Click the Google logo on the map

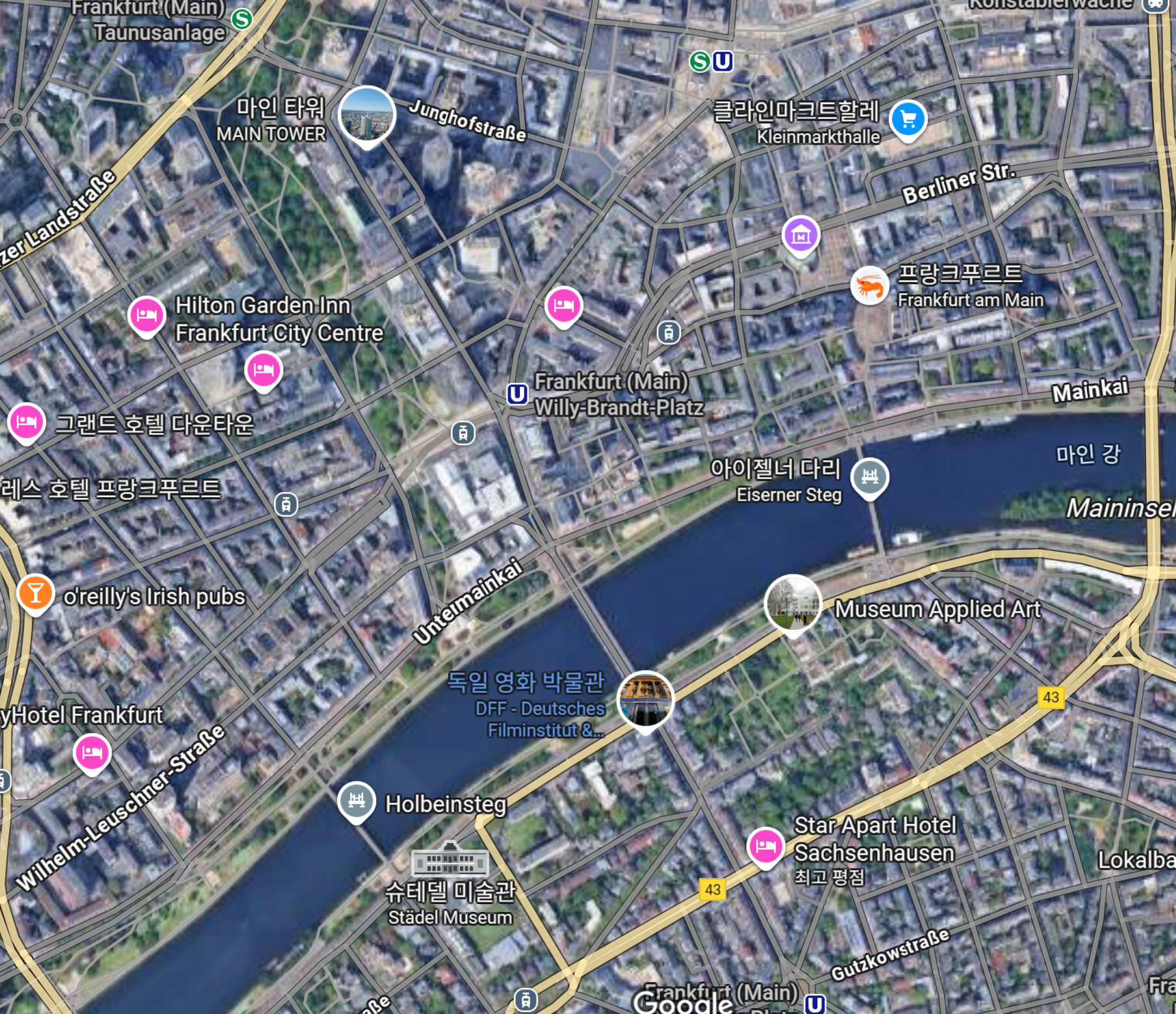click(682, 1001)
